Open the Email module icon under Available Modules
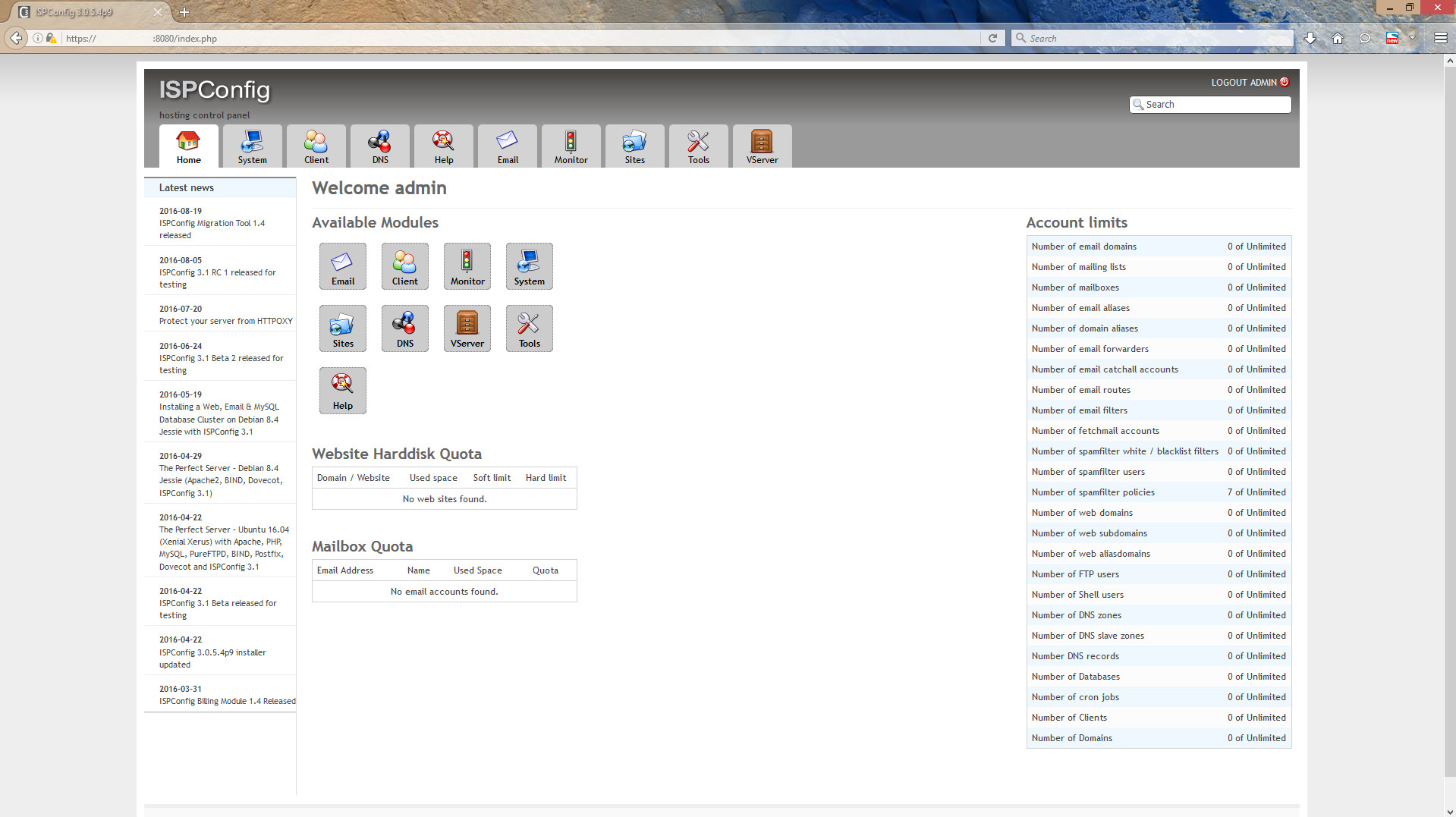1456x817 pixels. [x=342, y=266]
